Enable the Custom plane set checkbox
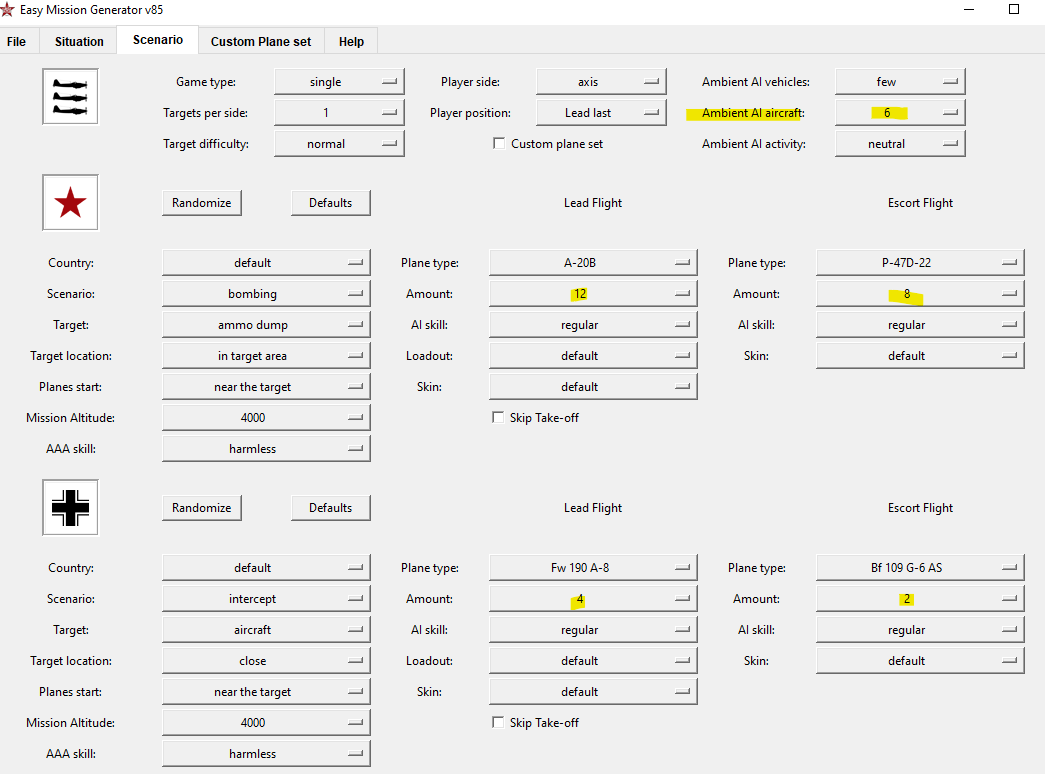This screenshot has height=774, width=1045. click(499, 143)
